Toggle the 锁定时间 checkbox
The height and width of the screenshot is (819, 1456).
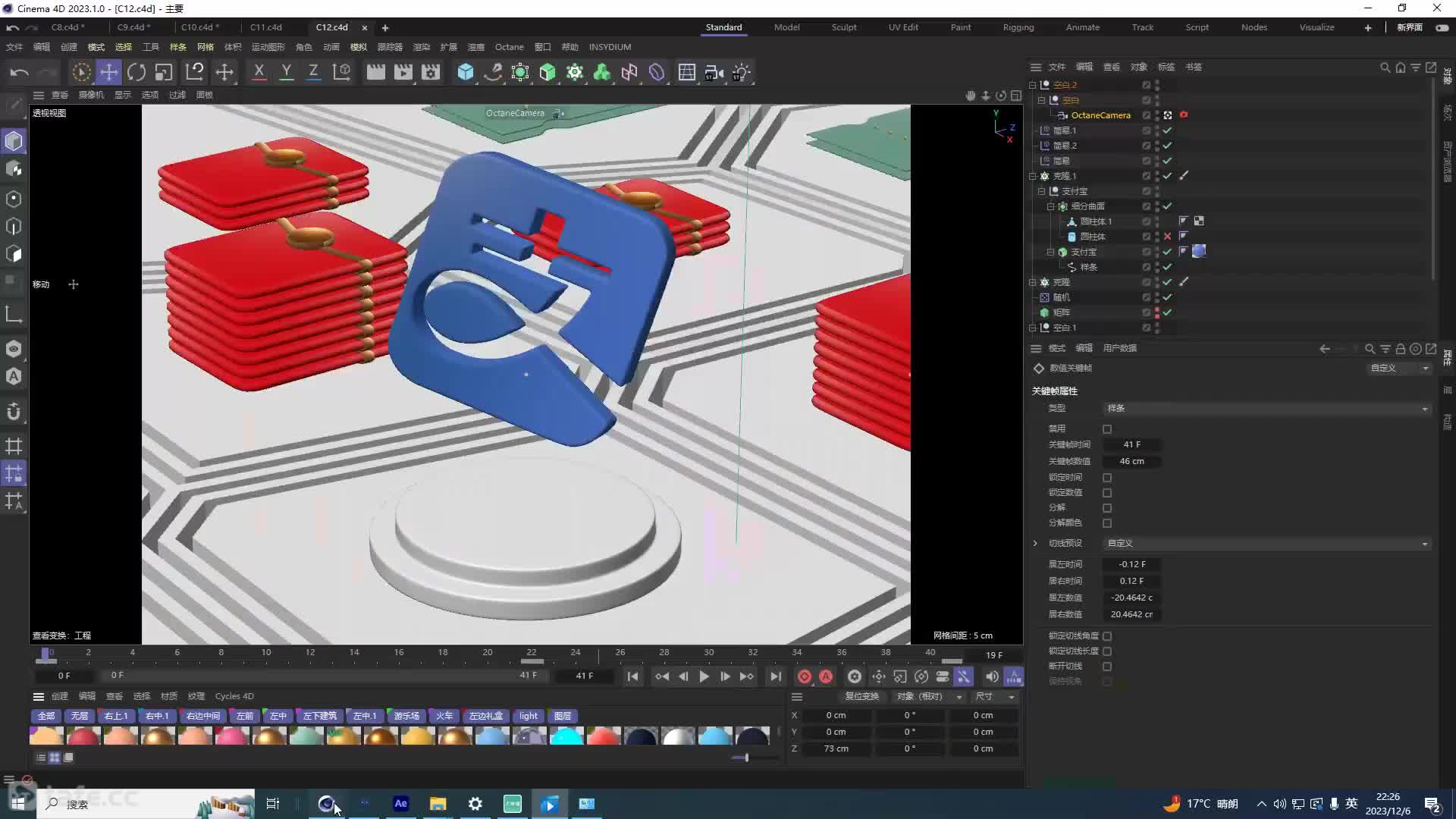1107,478
